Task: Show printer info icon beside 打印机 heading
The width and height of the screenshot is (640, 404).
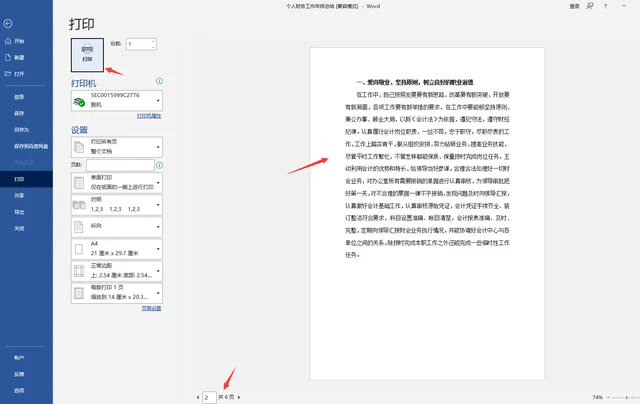Action: [159, 81]
